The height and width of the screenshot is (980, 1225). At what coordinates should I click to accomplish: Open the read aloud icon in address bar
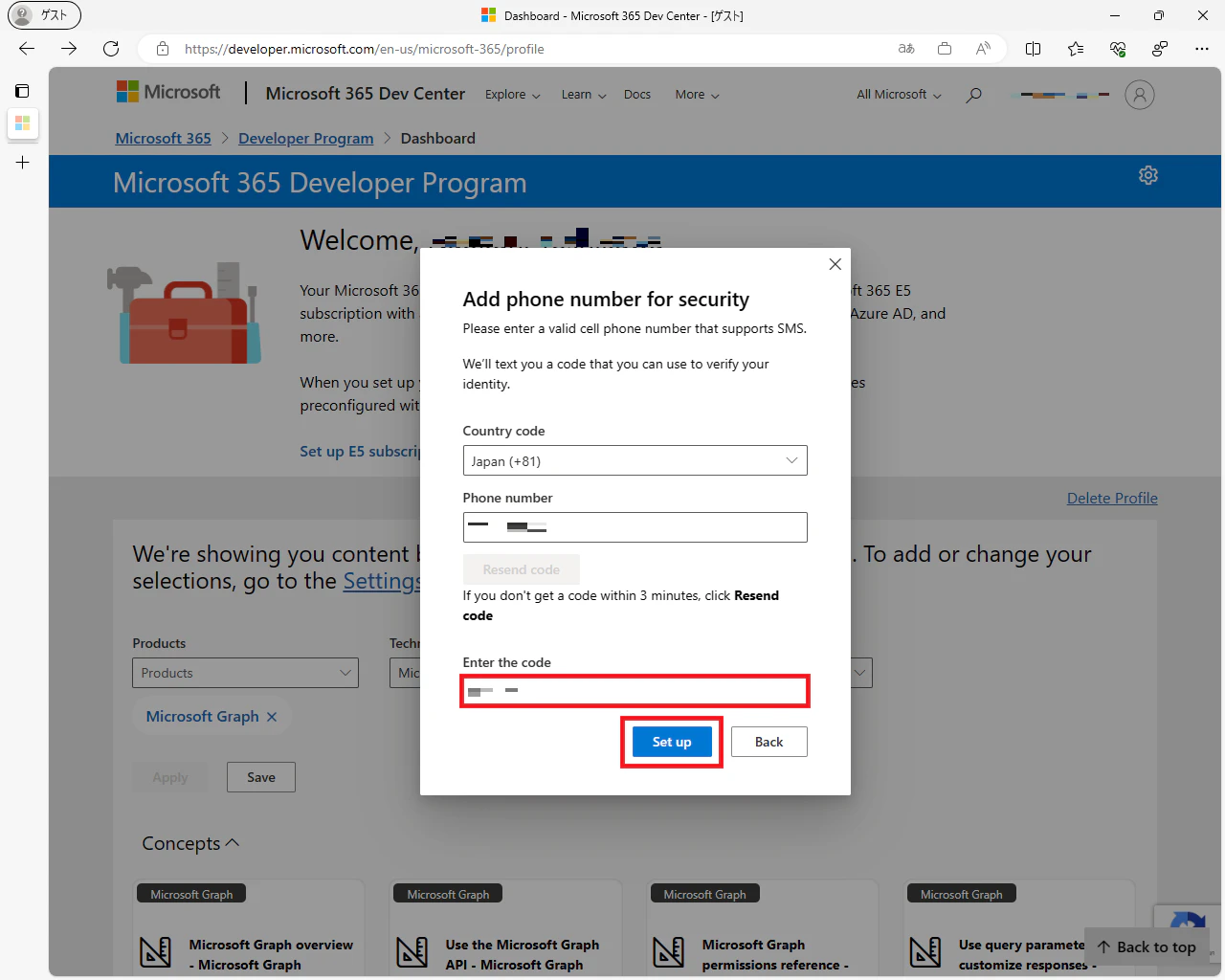pyautogui.click(x=983, y=49)
